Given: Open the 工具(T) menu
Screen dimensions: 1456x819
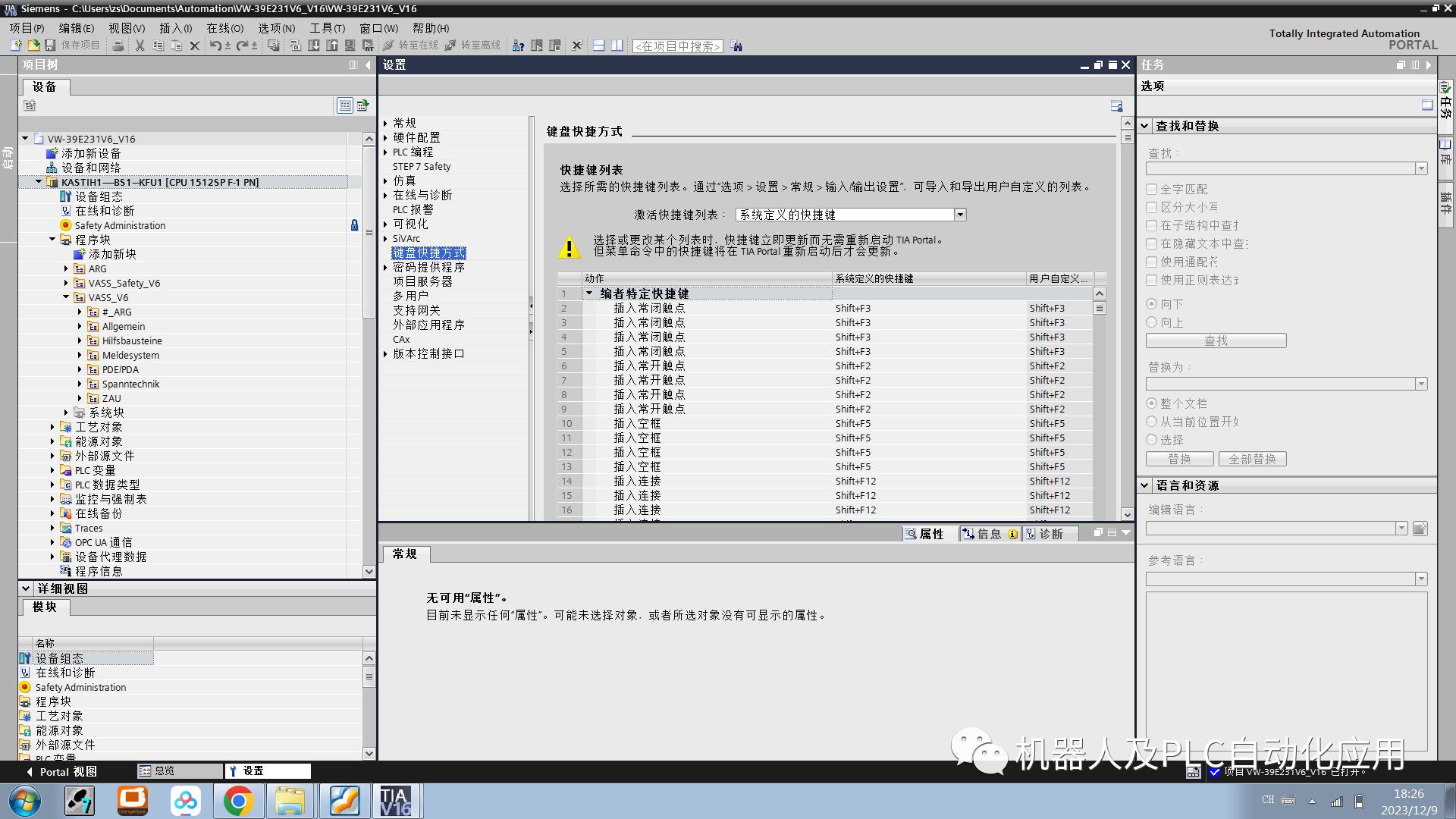Looking at the screenshot, I should point(327,28).
